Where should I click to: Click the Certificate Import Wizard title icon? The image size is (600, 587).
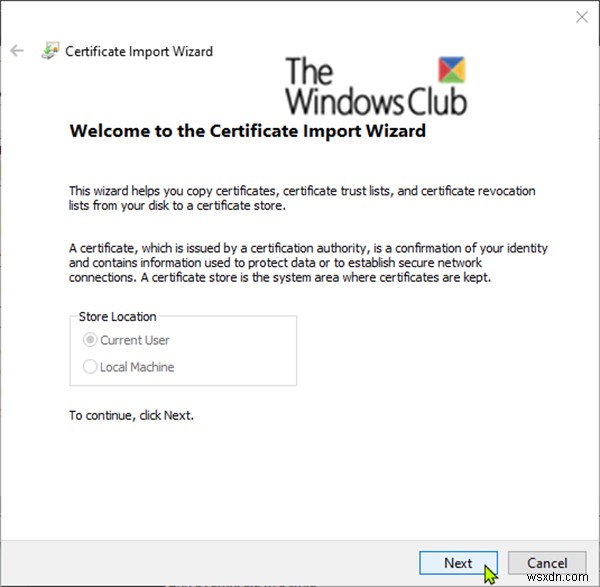click(x=50, y=51)
